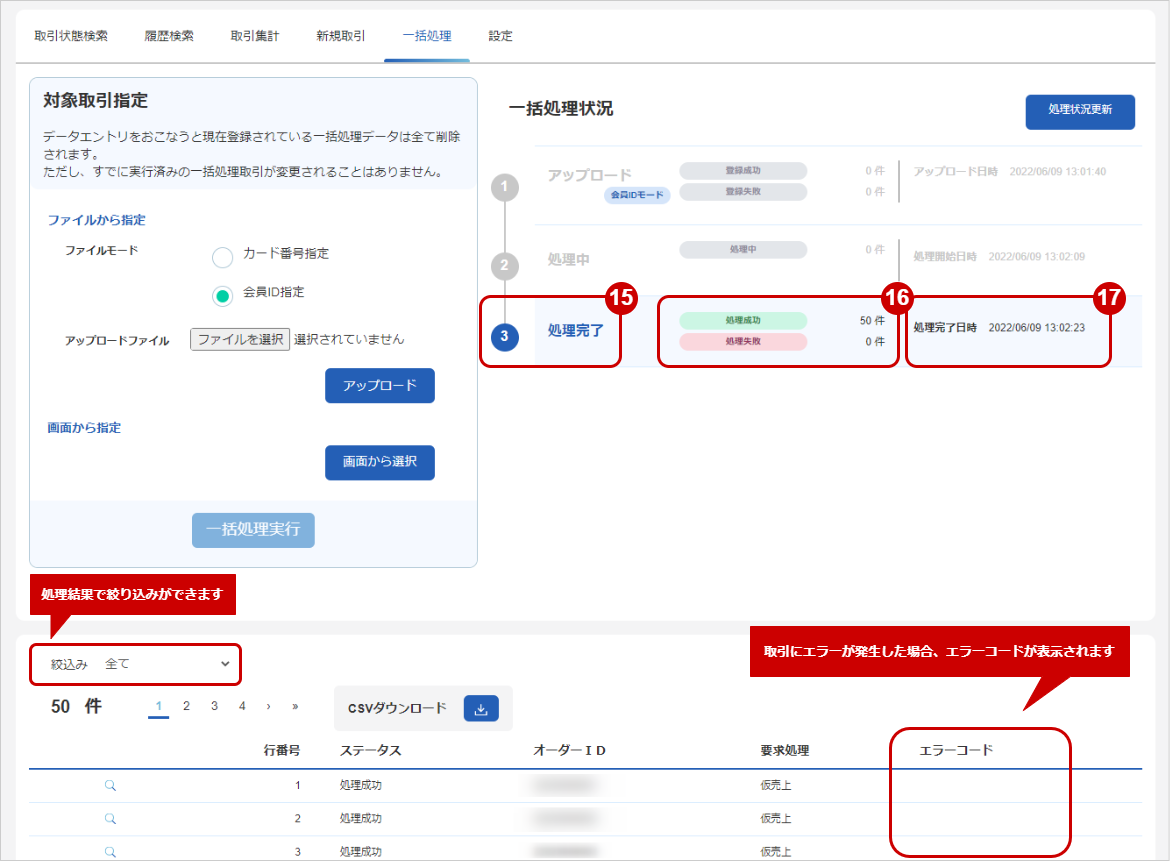Click 登録成功 status badge
The width and height of the screenshot is (1170, 861).
click(x=743, y=170)
